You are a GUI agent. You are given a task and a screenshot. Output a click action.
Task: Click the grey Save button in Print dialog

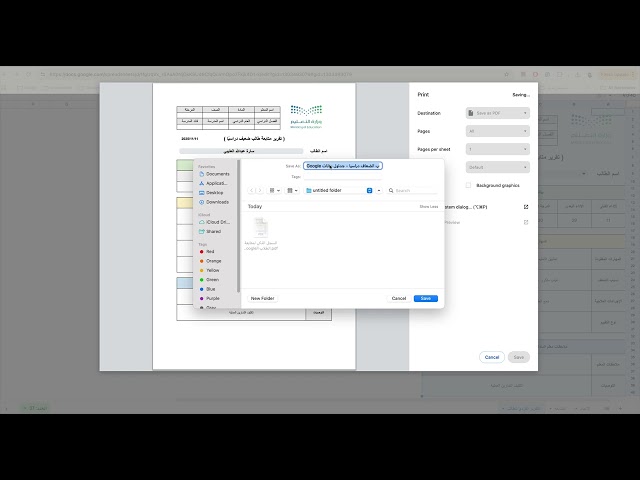point(519,357)
